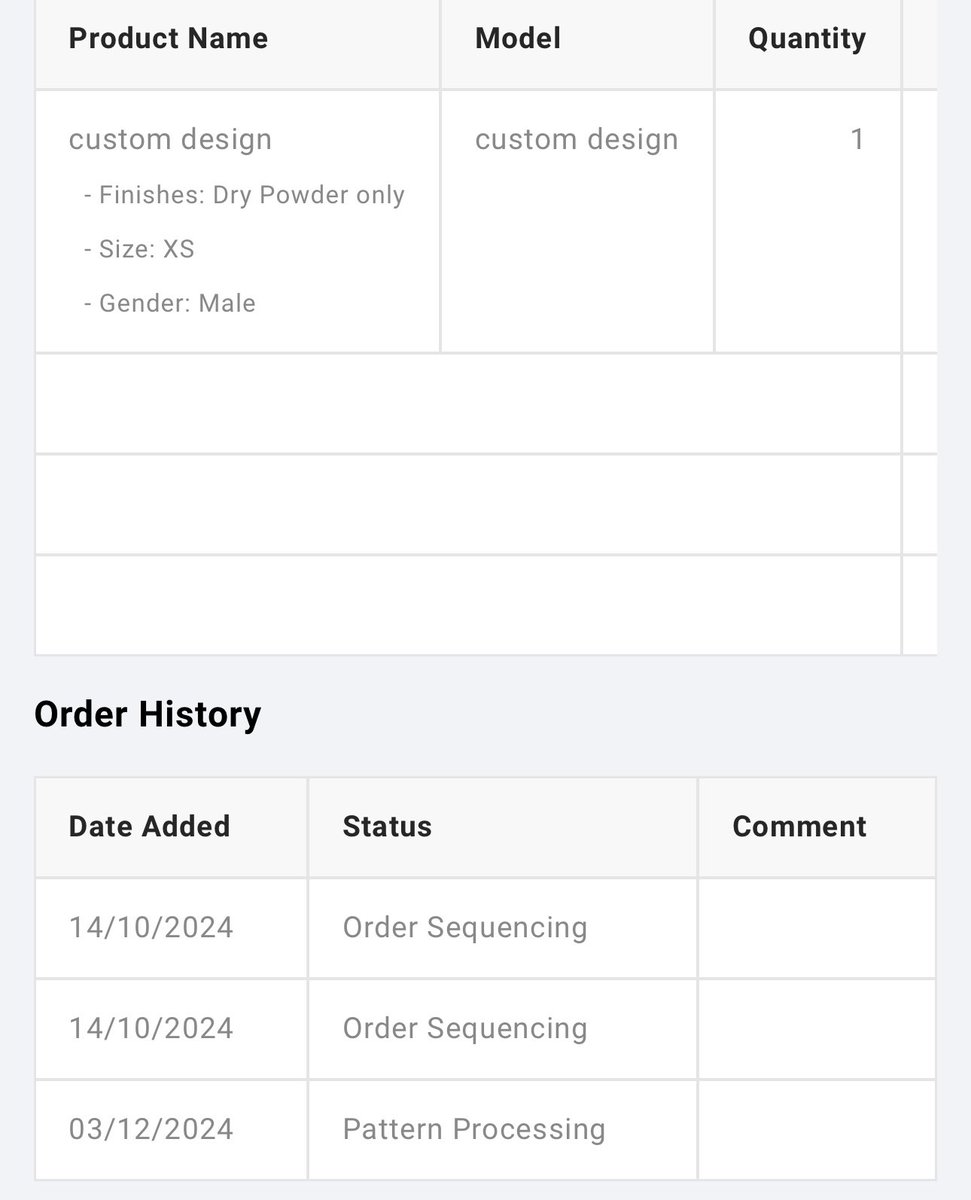971x1200 pixels.
Task: Click the Order History heading
Action: tap(147, 714)
